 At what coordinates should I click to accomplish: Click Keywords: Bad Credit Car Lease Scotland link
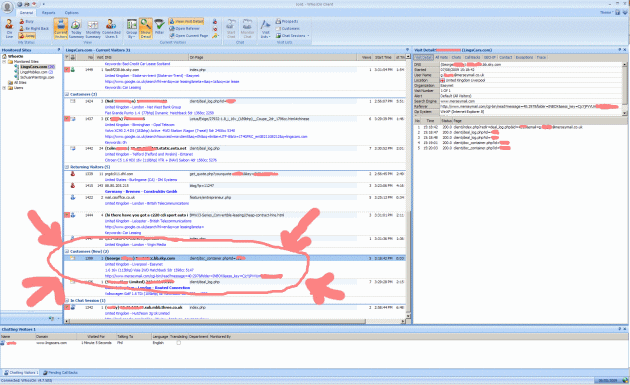137,64
